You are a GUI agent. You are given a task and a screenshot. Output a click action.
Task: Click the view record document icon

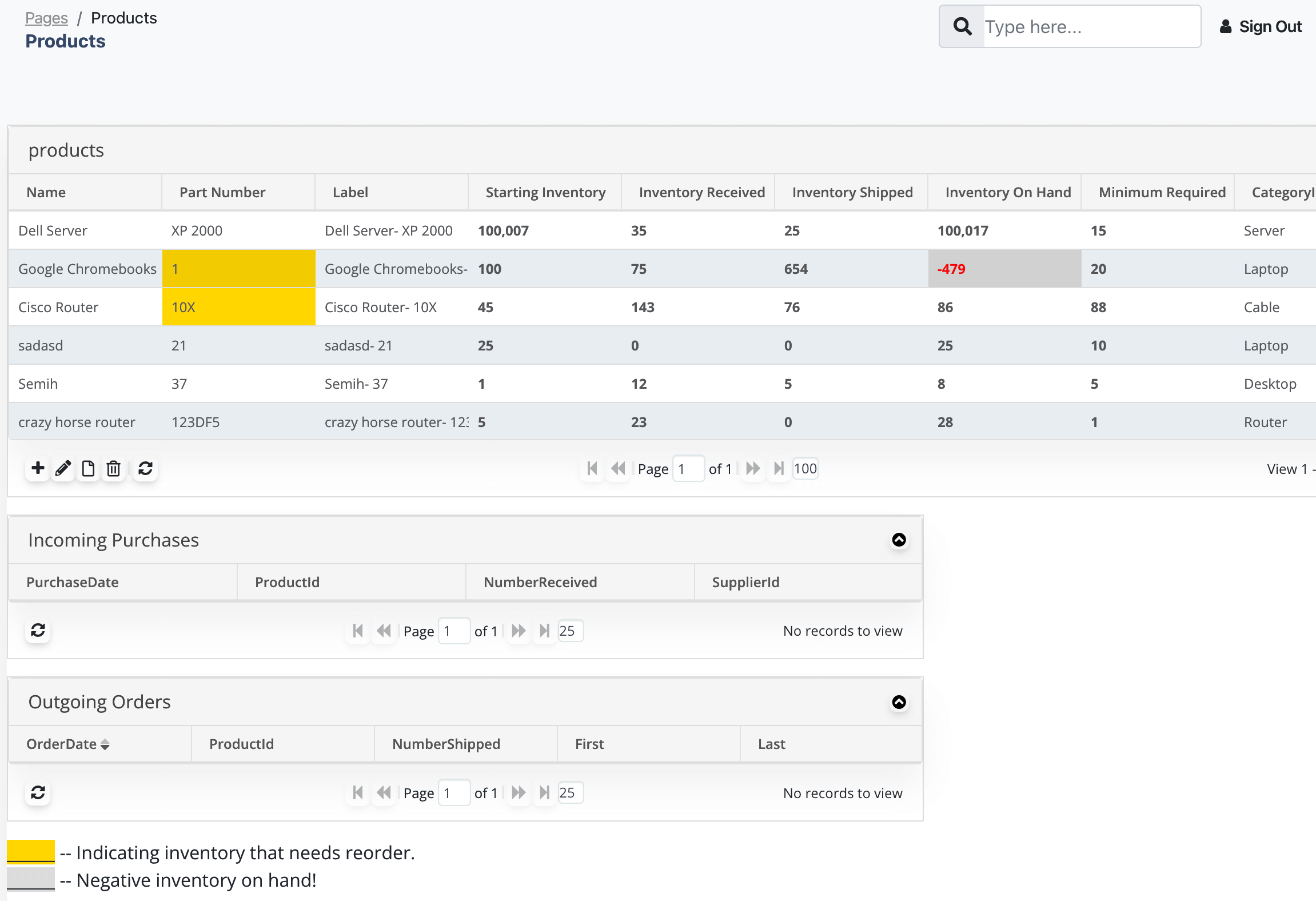click(88, 468)
